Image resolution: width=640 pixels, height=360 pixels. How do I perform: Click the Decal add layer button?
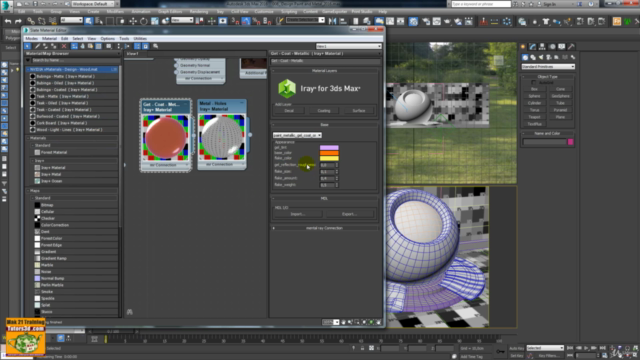[x=289, y=111]
